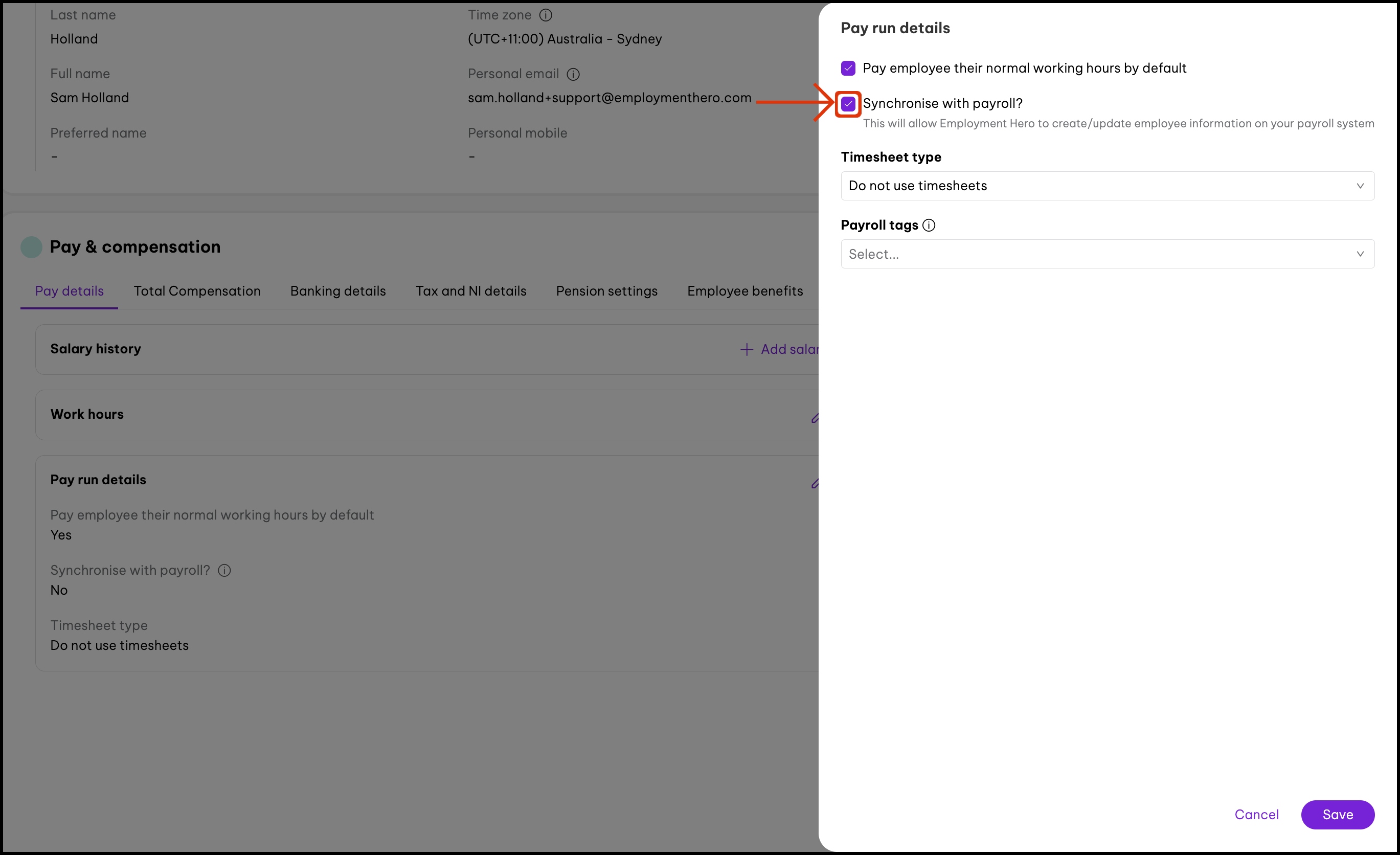This screenshot has width=1400, height=855.
Task: Go to Tax and NI details tab
Action: 471,291
